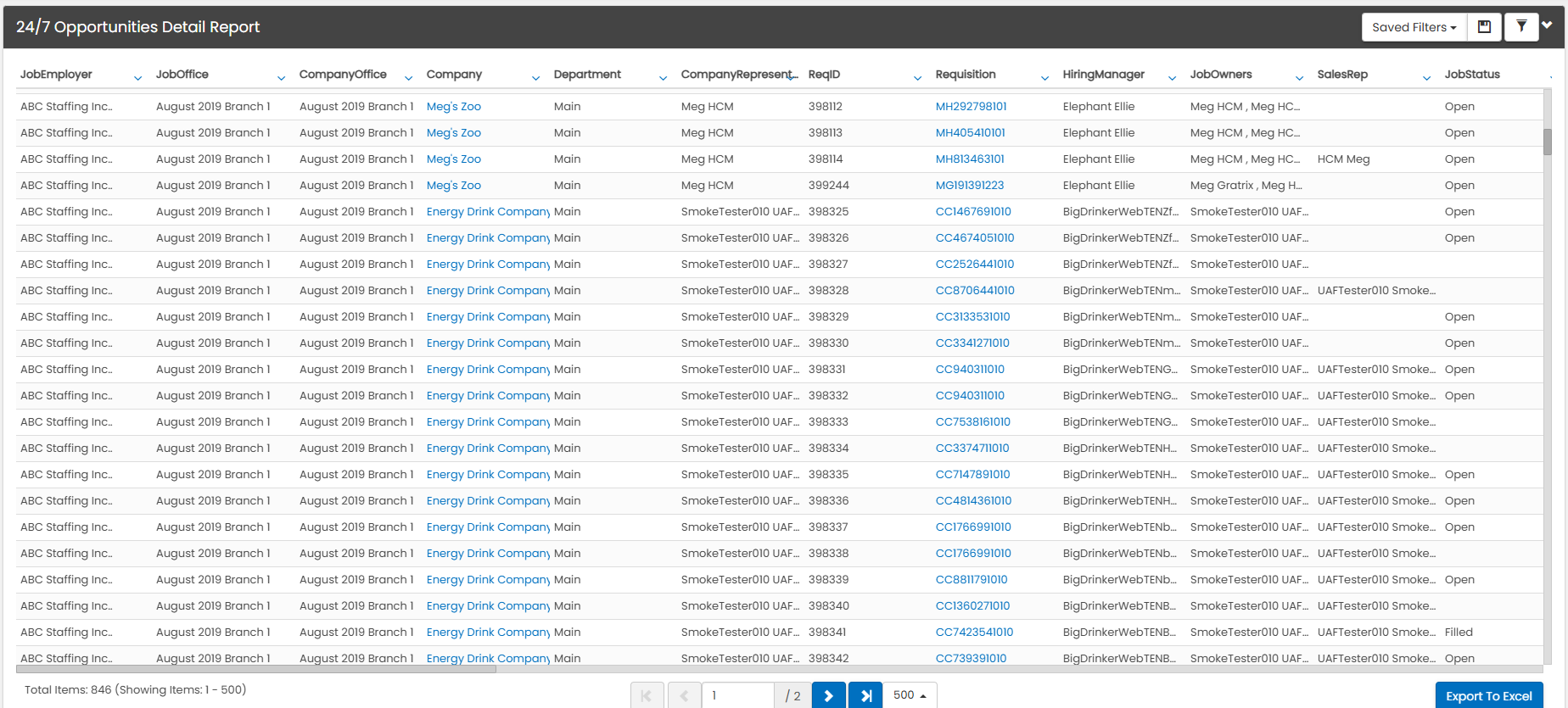Click the Filled status in row 398341
The height and width of the screenshot is (708, 1568).
(1459, 633)
